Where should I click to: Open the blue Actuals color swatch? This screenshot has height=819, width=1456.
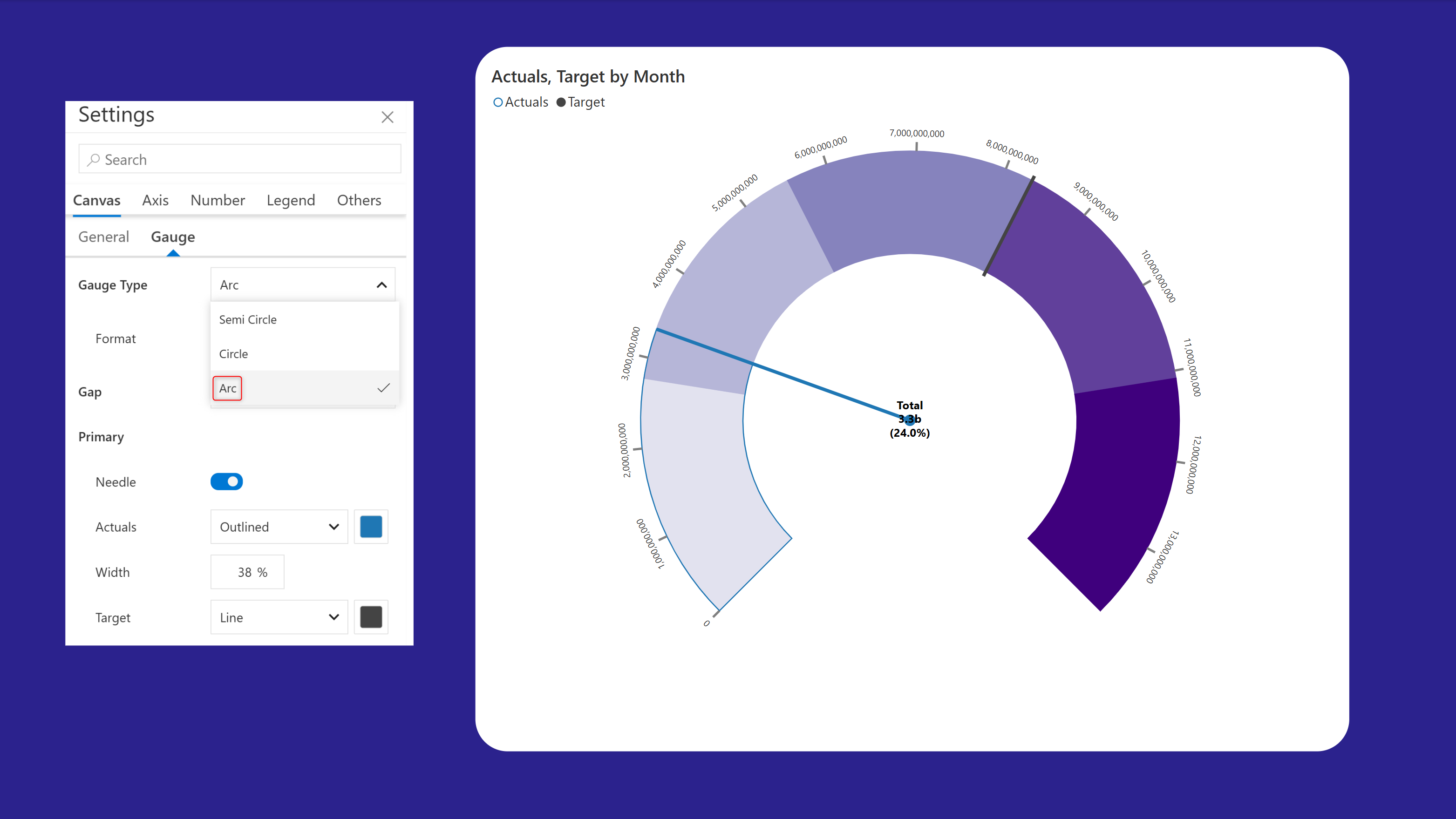[x=371, y=527]
